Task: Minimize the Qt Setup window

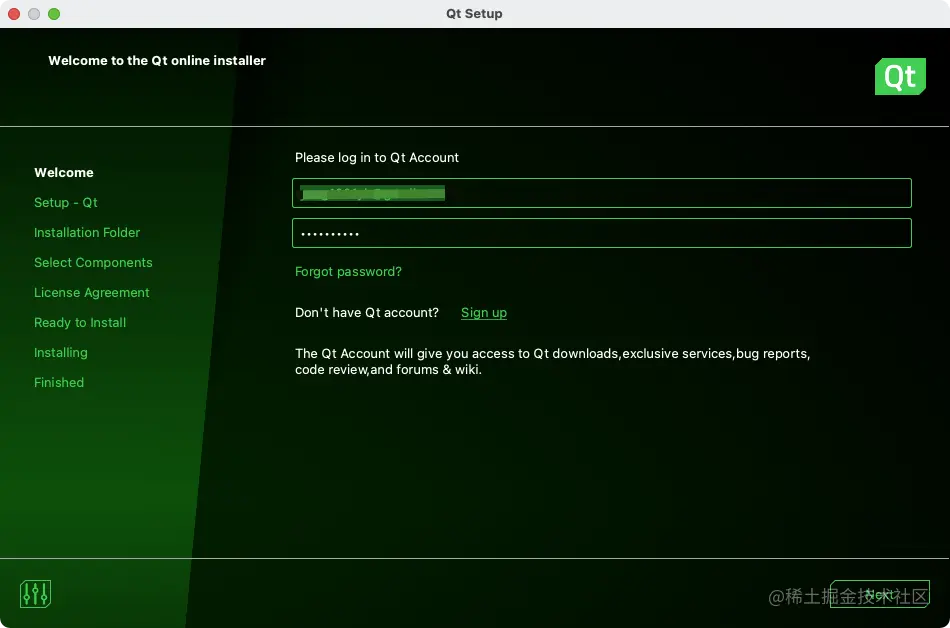Action: [34, 14]
